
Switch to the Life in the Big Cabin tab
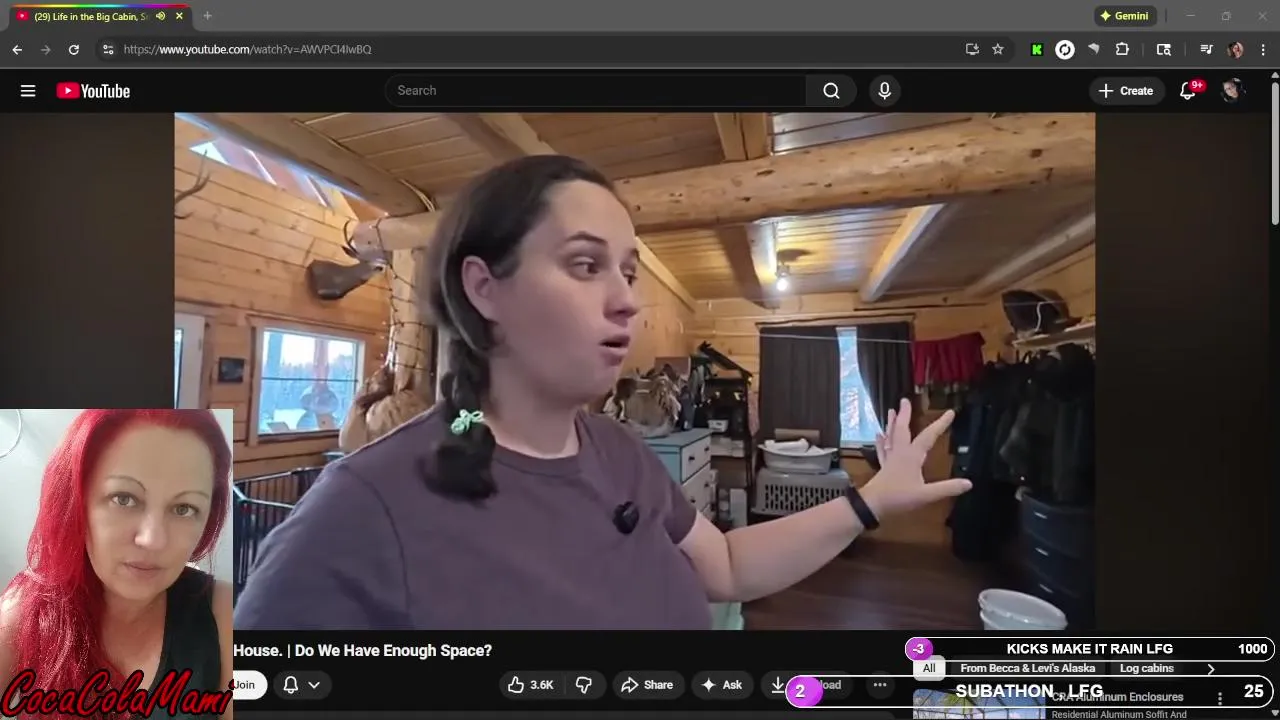point(90,16)
